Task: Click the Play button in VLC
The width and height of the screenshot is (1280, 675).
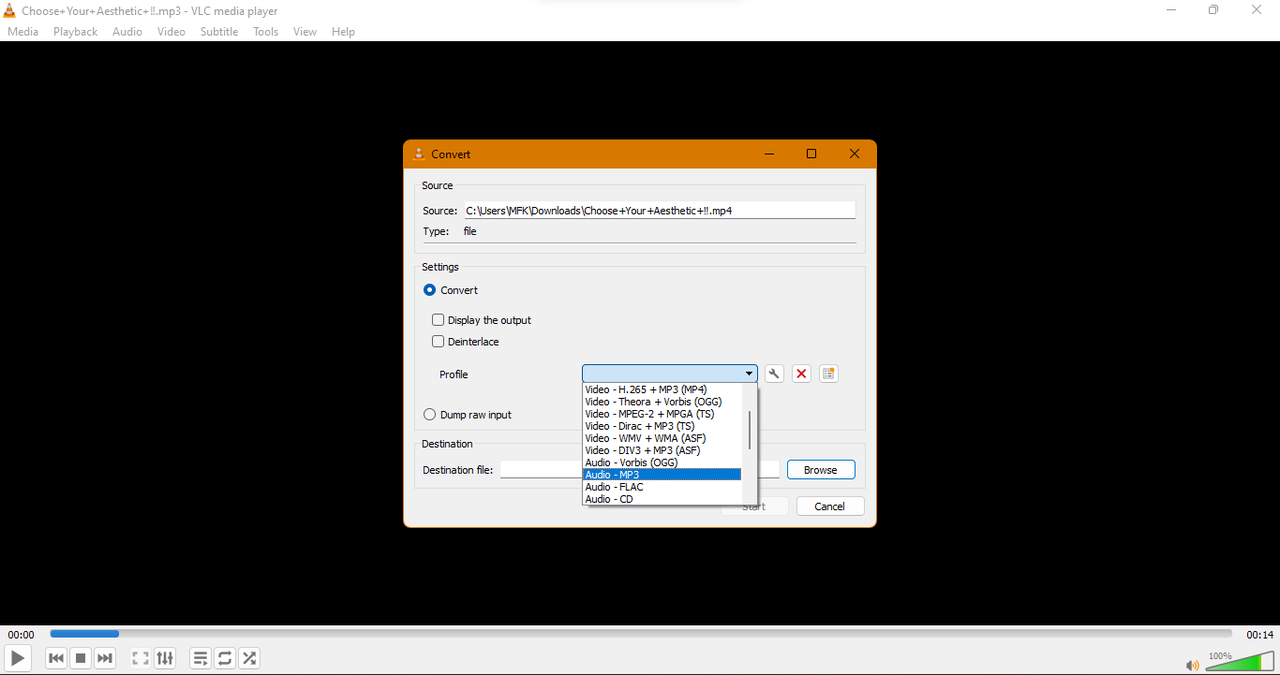Action: [17, 658]
